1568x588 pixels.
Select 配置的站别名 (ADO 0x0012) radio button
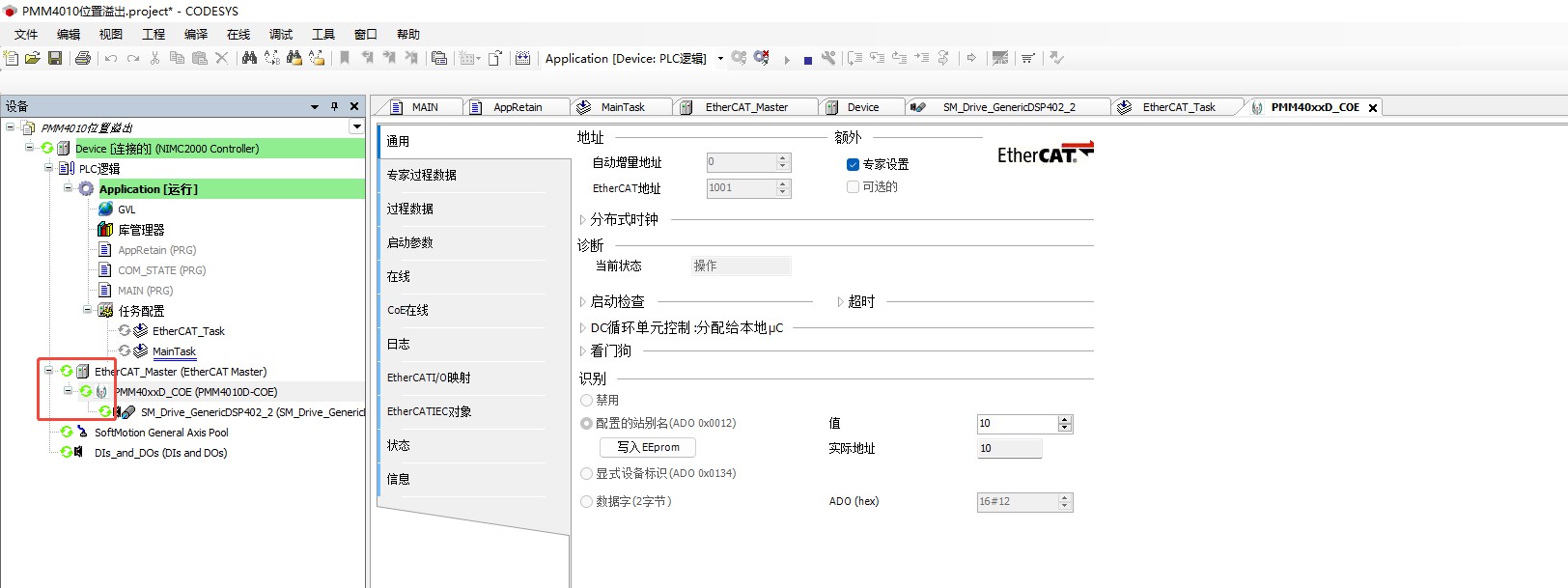[x=586, y=423]
